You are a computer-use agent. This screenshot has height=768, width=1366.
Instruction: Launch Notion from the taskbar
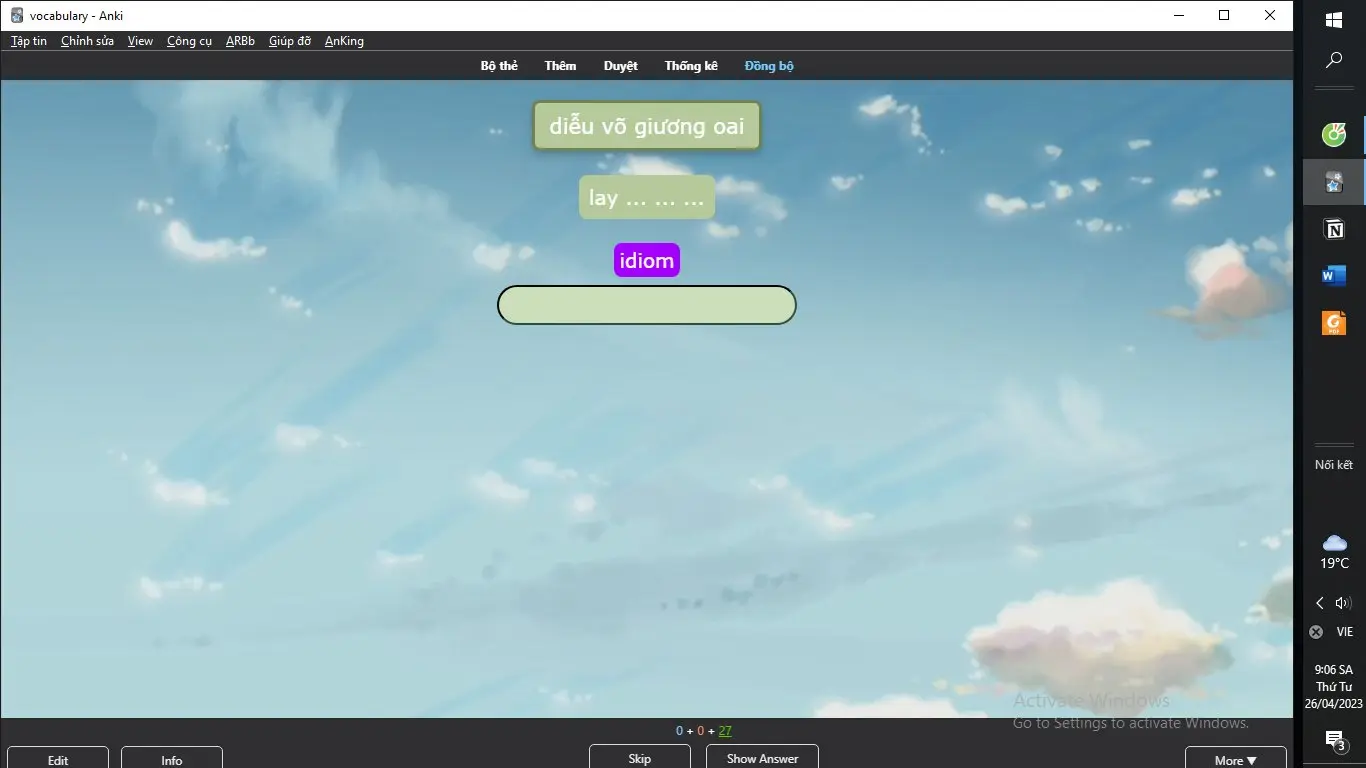click(x=1333, y=230)
